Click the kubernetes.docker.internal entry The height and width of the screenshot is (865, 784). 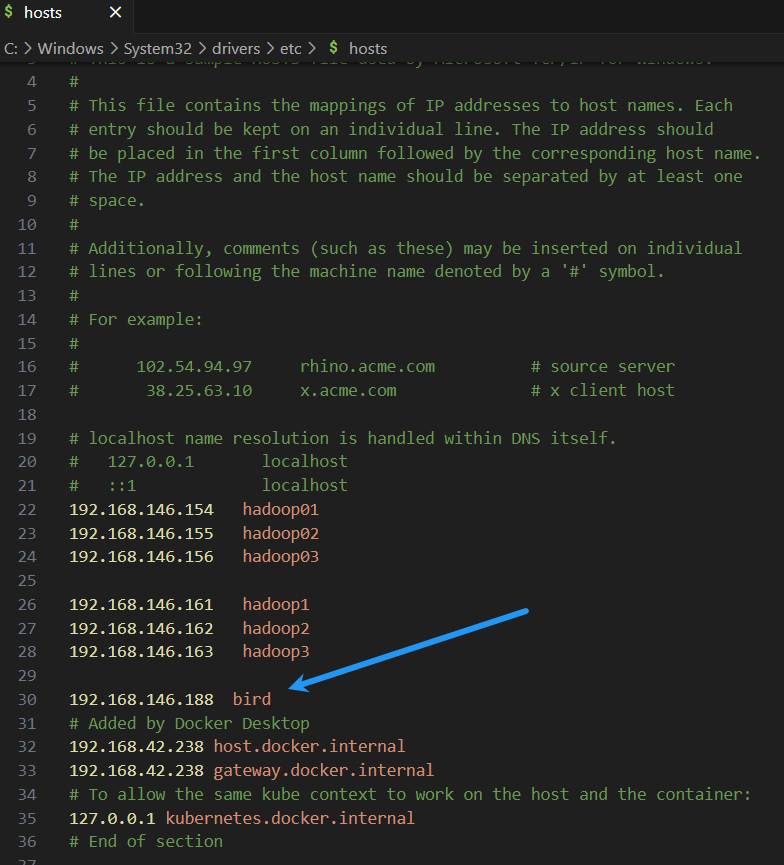pos(290,818)
